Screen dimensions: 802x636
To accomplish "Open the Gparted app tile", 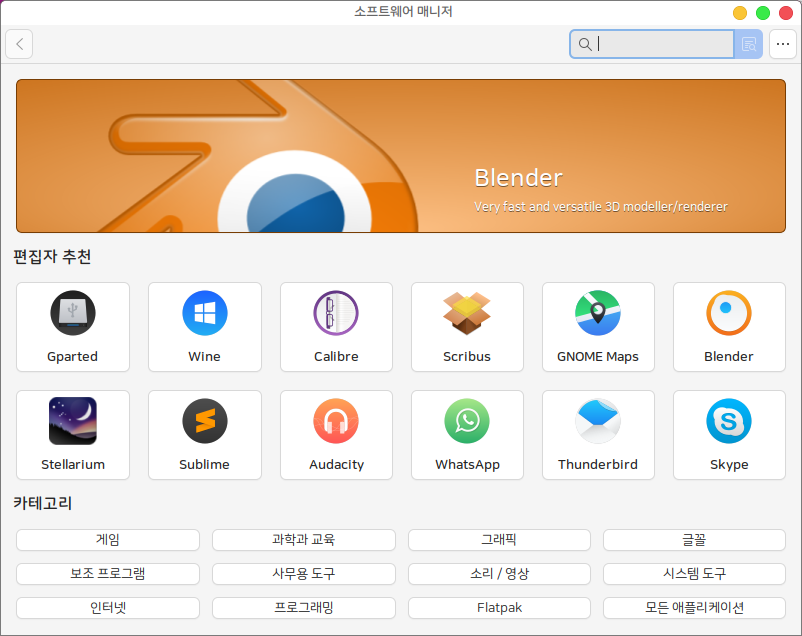I will [73, 327].
